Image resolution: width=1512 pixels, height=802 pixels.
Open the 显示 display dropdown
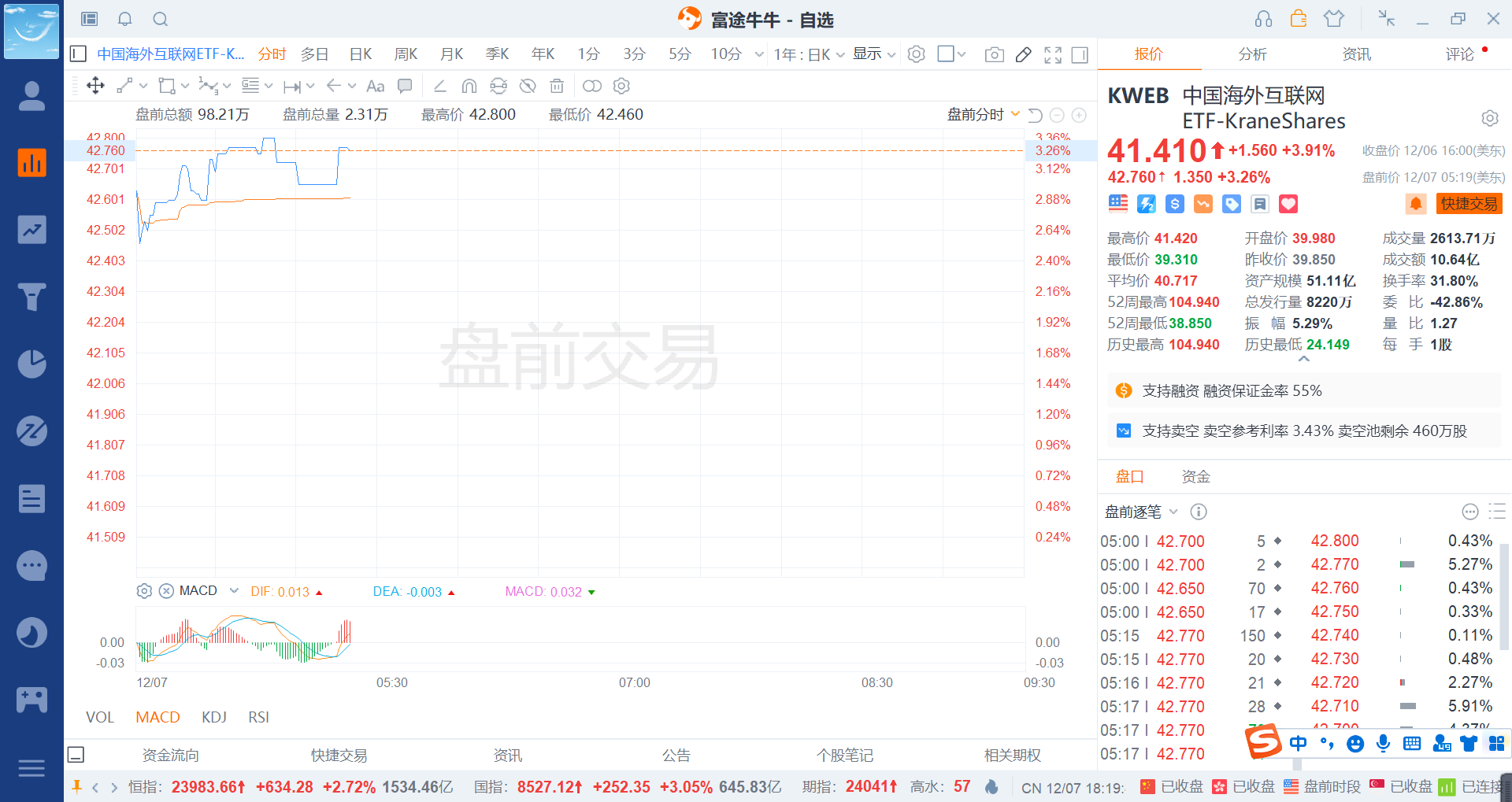(x=874, y=54)
